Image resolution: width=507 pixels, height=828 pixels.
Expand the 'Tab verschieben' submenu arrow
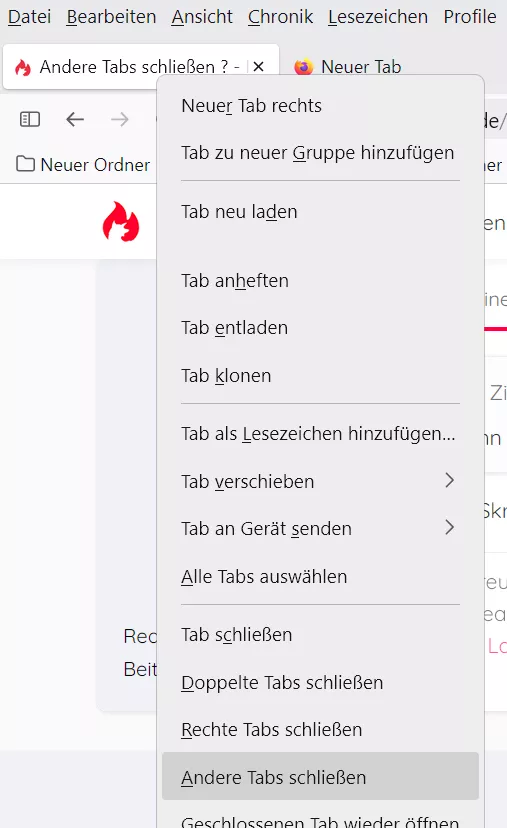click(449, 480)
